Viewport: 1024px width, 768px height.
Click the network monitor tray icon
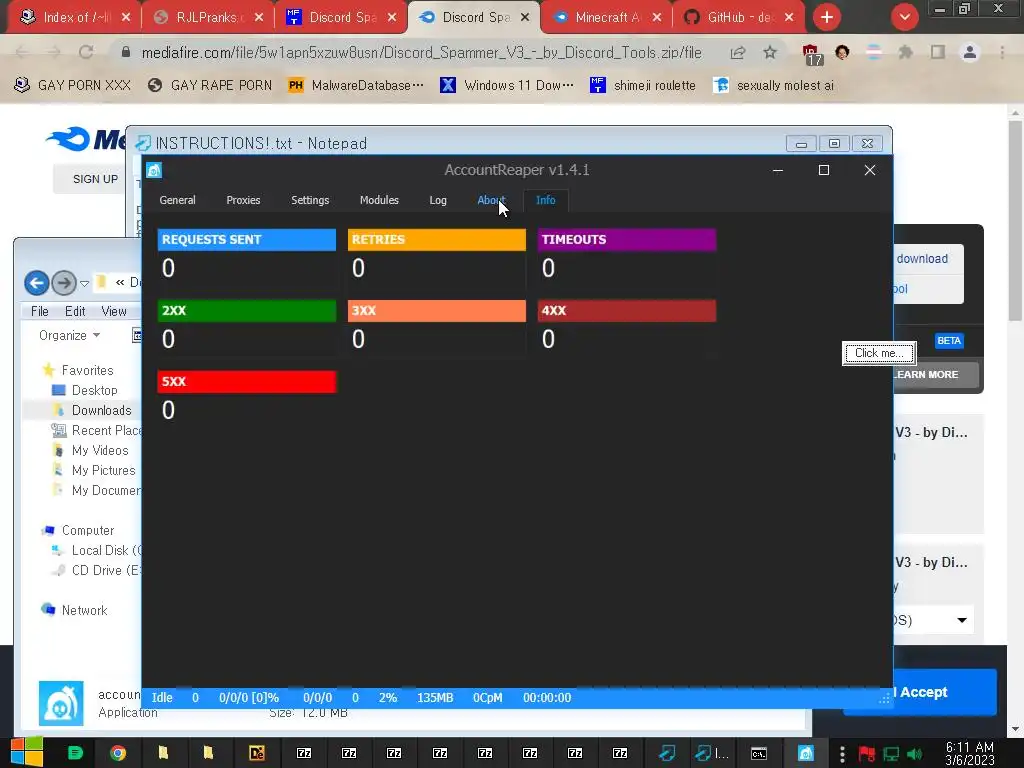[x=891, y=754]
